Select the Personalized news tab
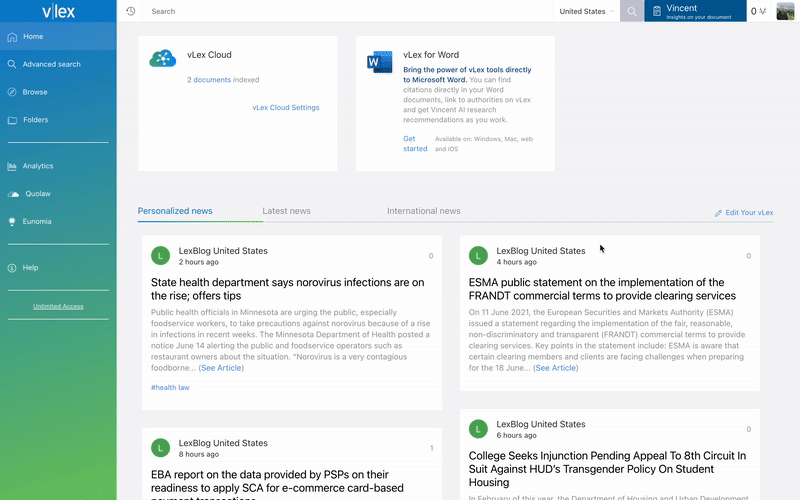Screen dimensions: 800x500 175,211
